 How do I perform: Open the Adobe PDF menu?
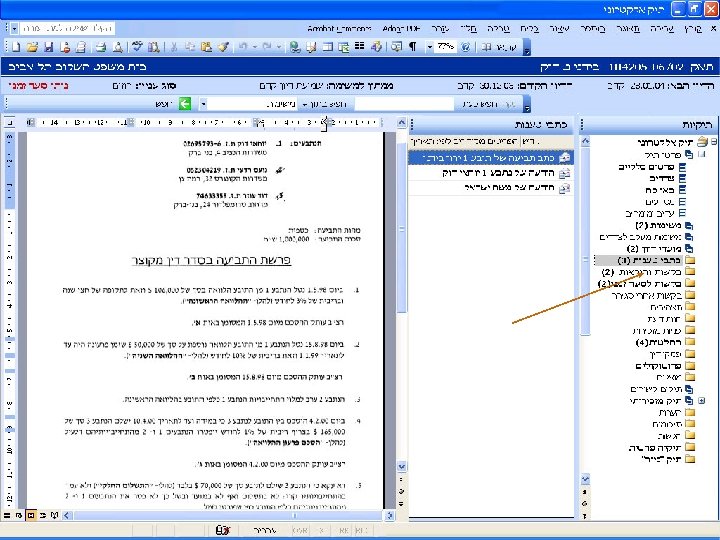click(x=401, y=29)
